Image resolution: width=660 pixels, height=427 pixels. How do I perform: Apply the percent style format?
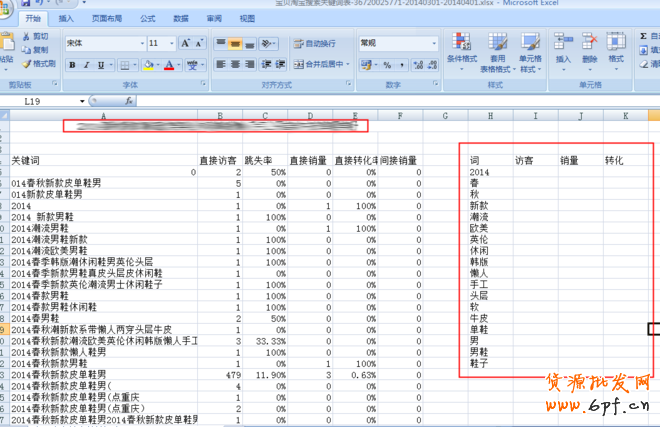(x=387, y=65)
